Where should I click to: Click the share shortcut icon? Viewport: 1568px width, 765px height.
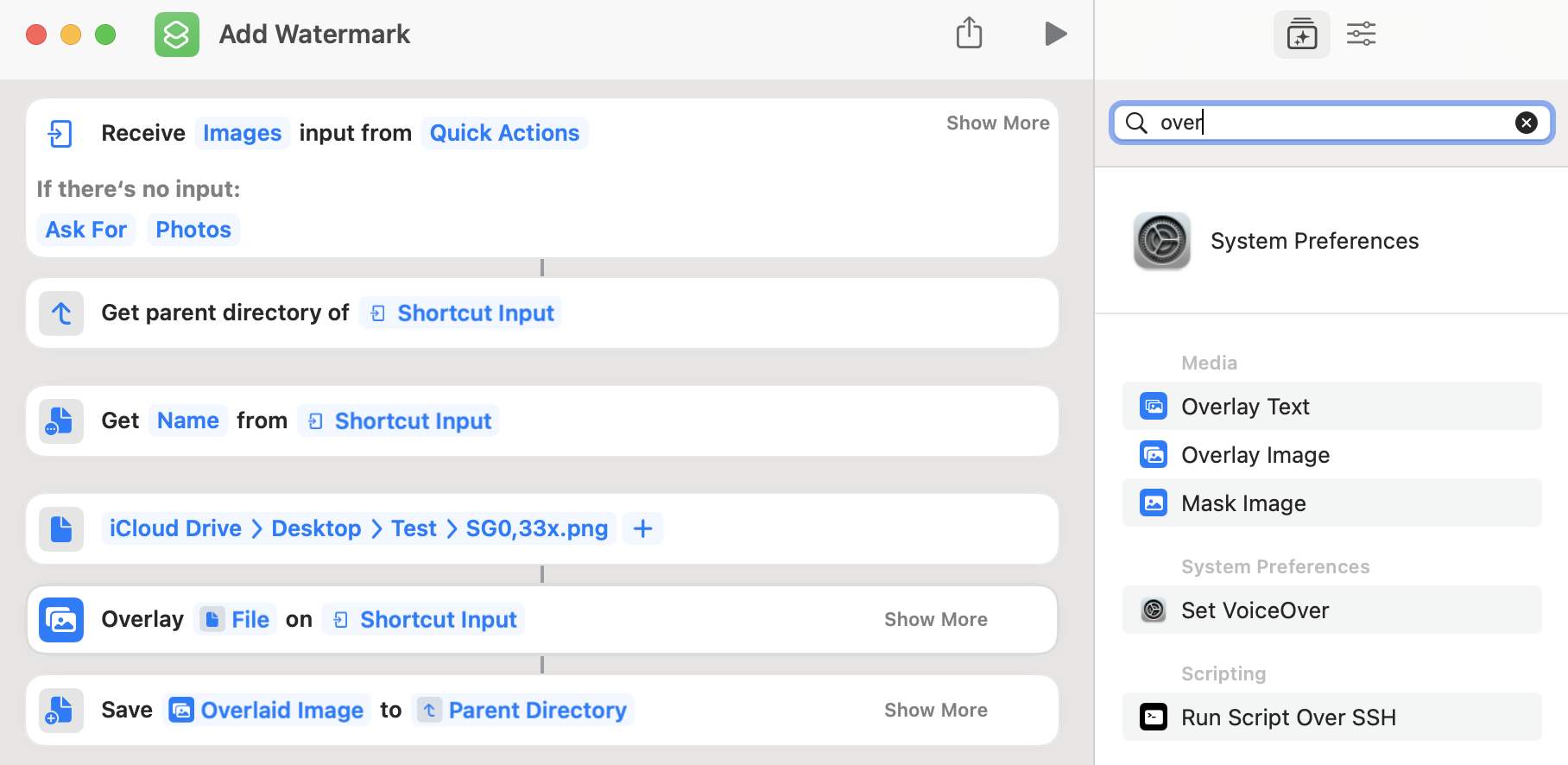tap(969, 34)
